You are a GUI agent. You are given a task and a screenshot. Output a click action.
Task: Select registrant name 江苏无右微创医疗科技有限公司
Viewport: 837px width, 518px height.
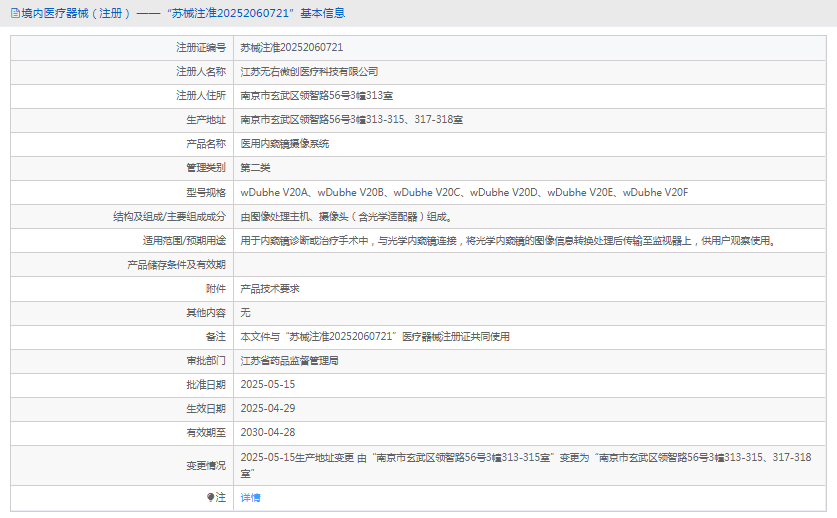pyautogui.click(x=309, y=72)
